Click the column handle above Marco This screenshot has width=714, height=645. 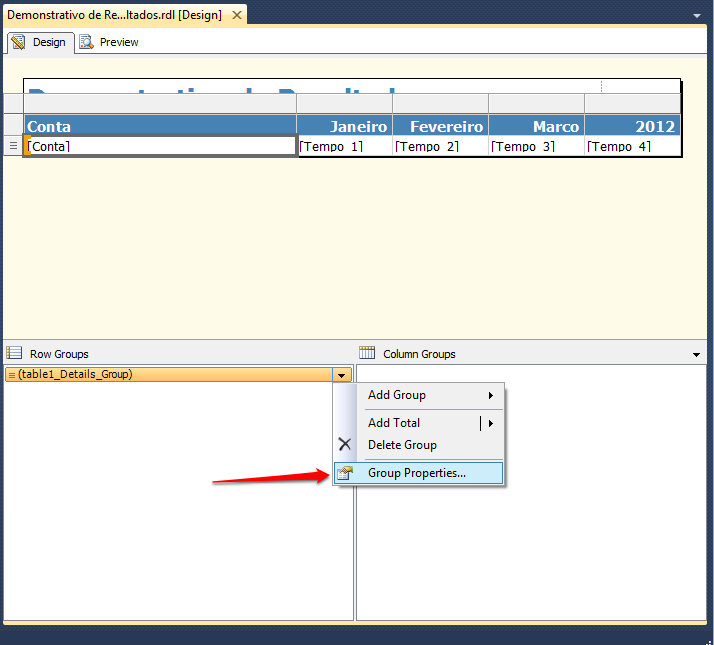(x=536, y=103)
